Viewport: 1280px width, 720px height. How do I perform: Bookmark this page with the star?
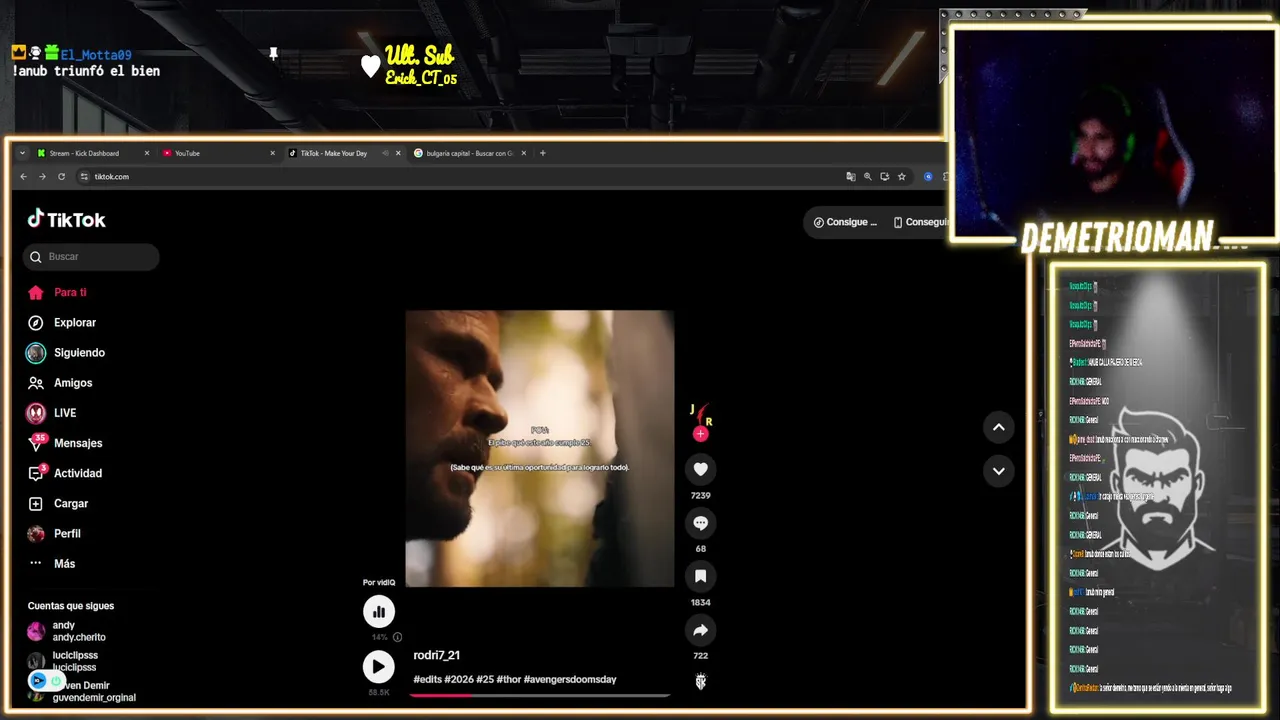[x=902, y=177]
